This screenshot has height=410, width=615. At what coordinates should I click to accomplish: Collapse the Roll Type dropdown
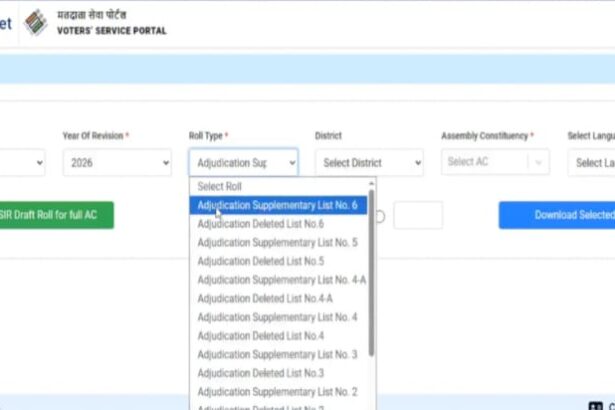pos(243,162)
